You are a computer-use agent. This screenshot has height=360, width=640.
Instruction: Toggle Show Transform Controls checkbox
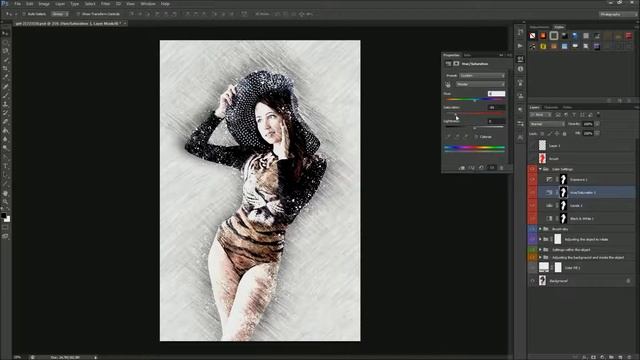pos(78,14)
